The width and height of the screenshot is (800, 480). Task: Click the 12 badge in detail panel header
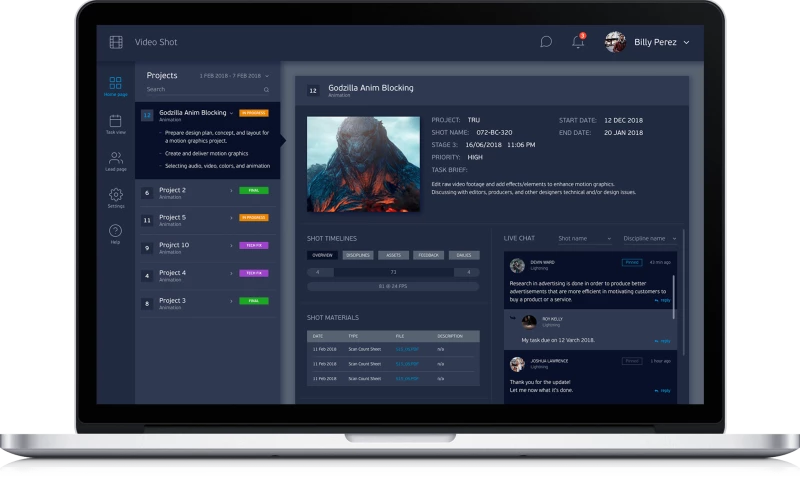[x=313, y=91]
